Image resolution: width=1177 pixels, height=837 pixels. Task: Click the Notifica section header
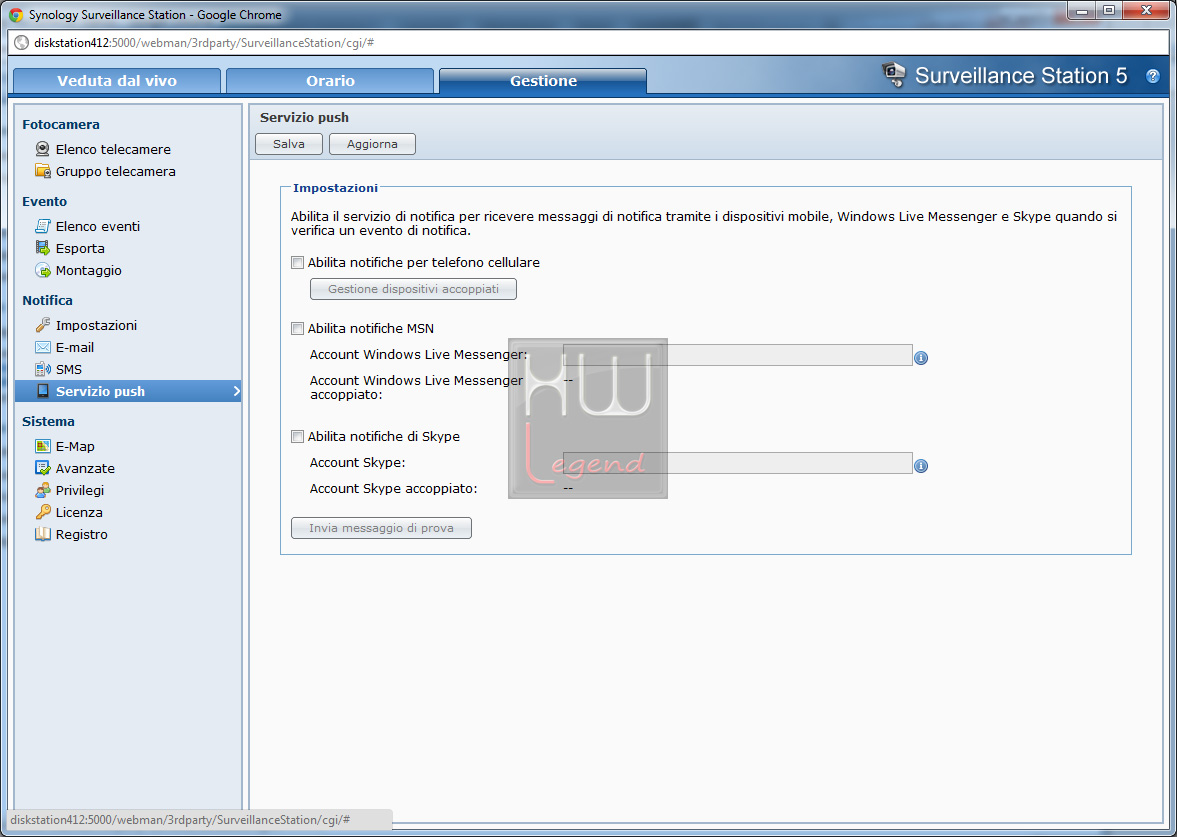coord(47,300)
